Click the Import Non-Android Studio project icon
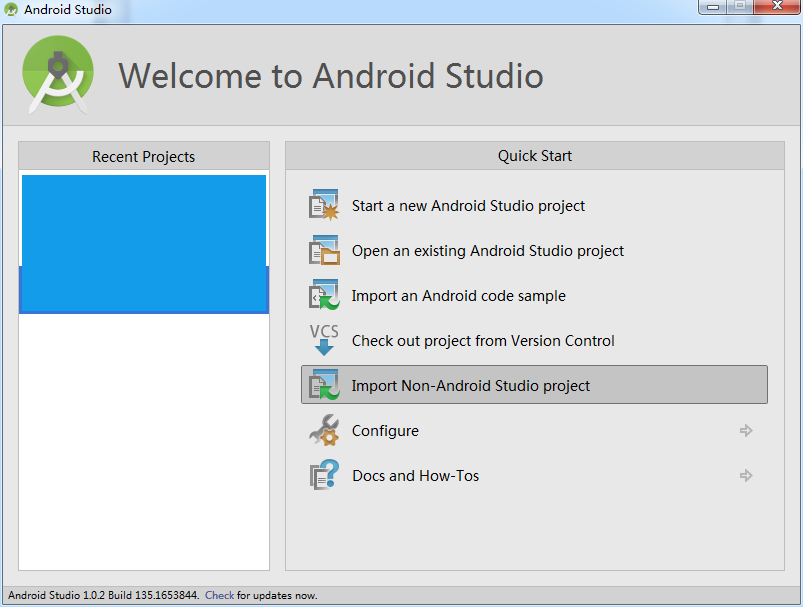 324,385
